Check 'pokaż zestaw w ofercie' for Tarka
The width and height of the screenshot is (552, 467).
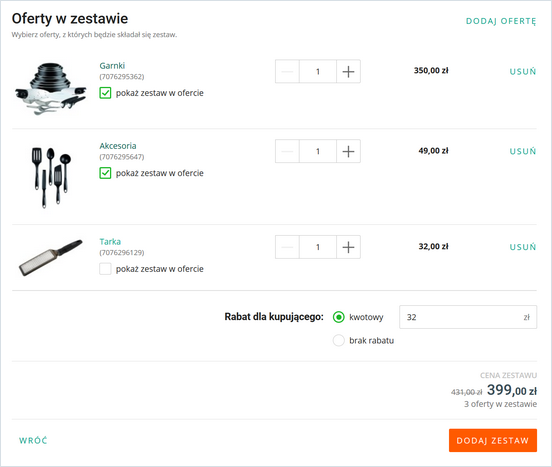(105, 269)
